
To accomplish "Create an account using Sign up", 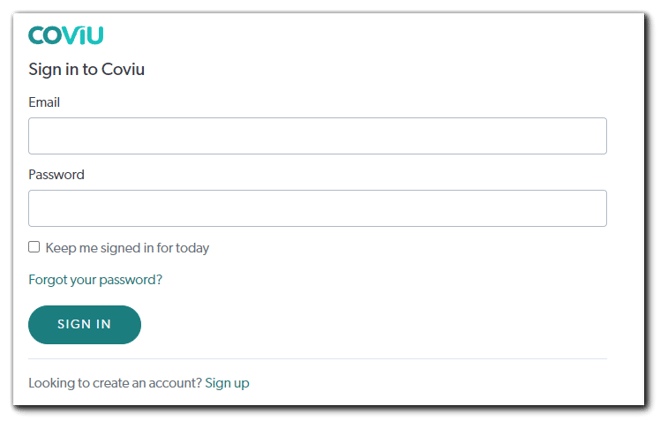I will tap(227, 383).
